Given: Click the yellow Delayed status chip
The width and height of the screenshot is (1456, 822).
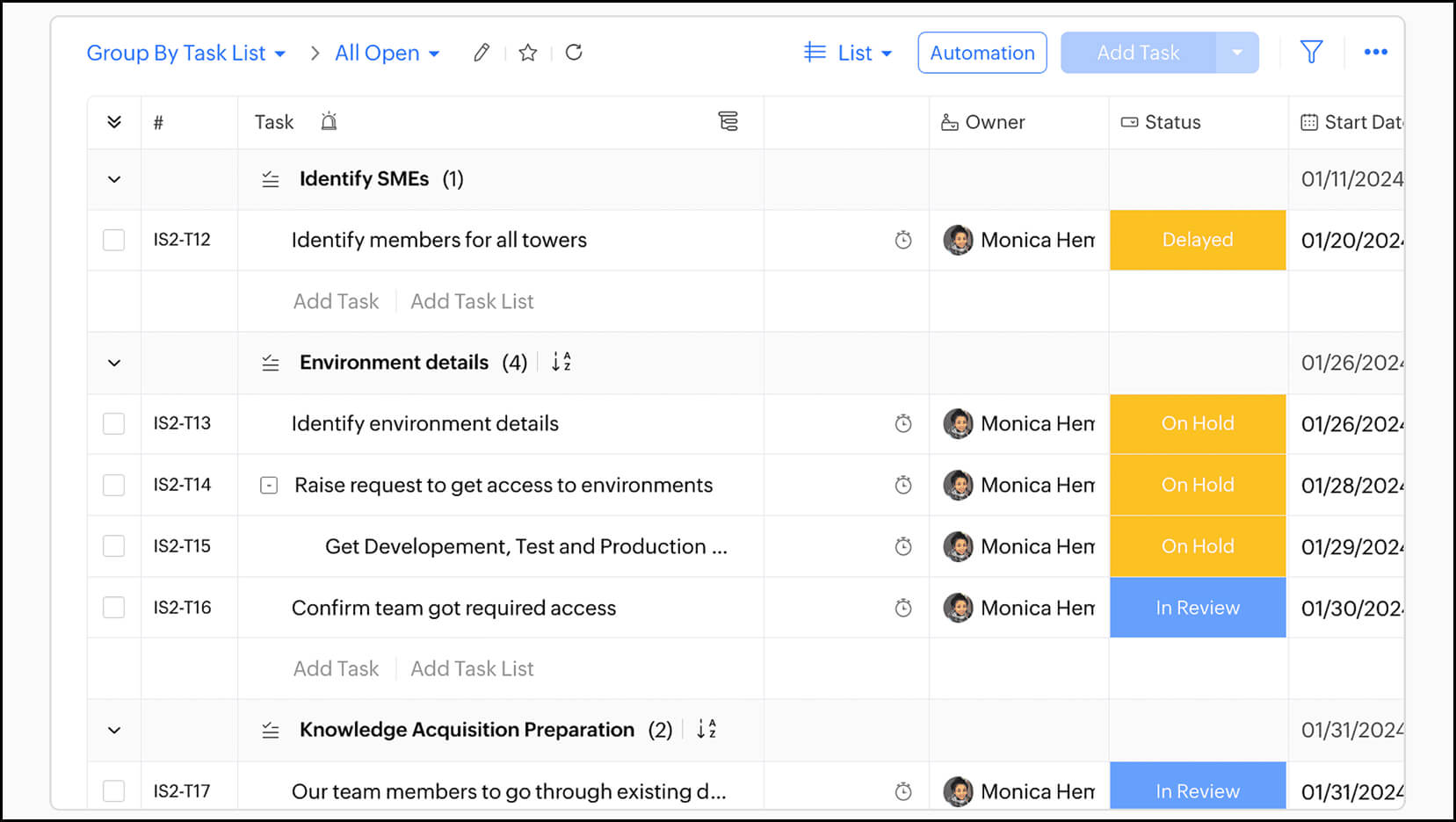Looking at the screenshot, I should (x=1197, y=239).
